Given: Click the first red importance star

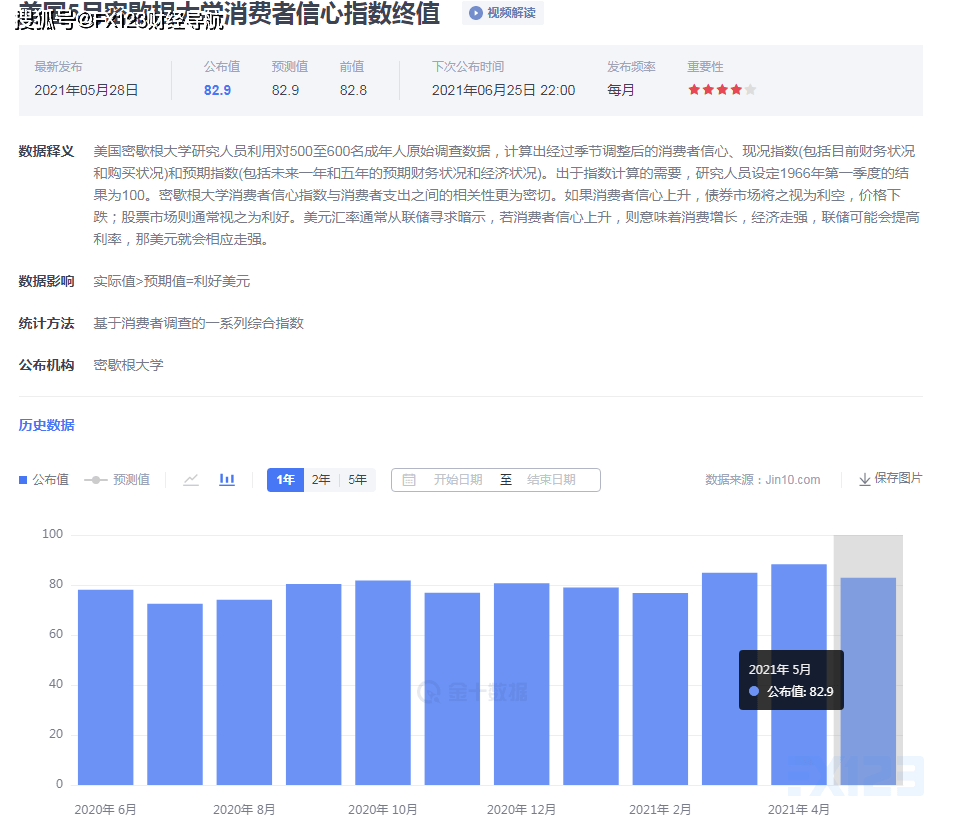Looking at the screenshot, I should [x=694, y=90].
